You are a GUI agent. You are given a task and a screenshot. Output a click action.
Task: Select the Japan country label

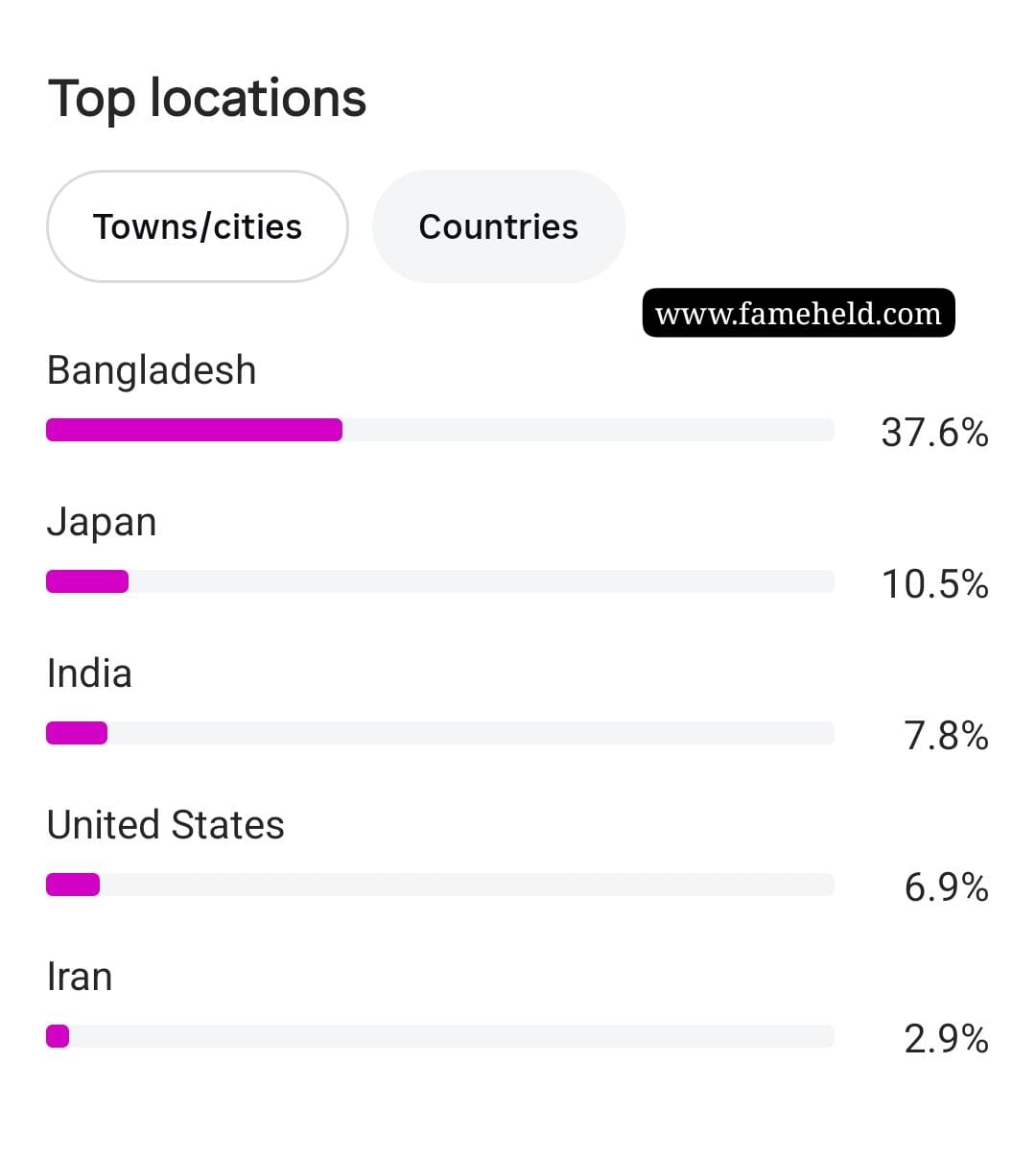click(x=102, y=522)
